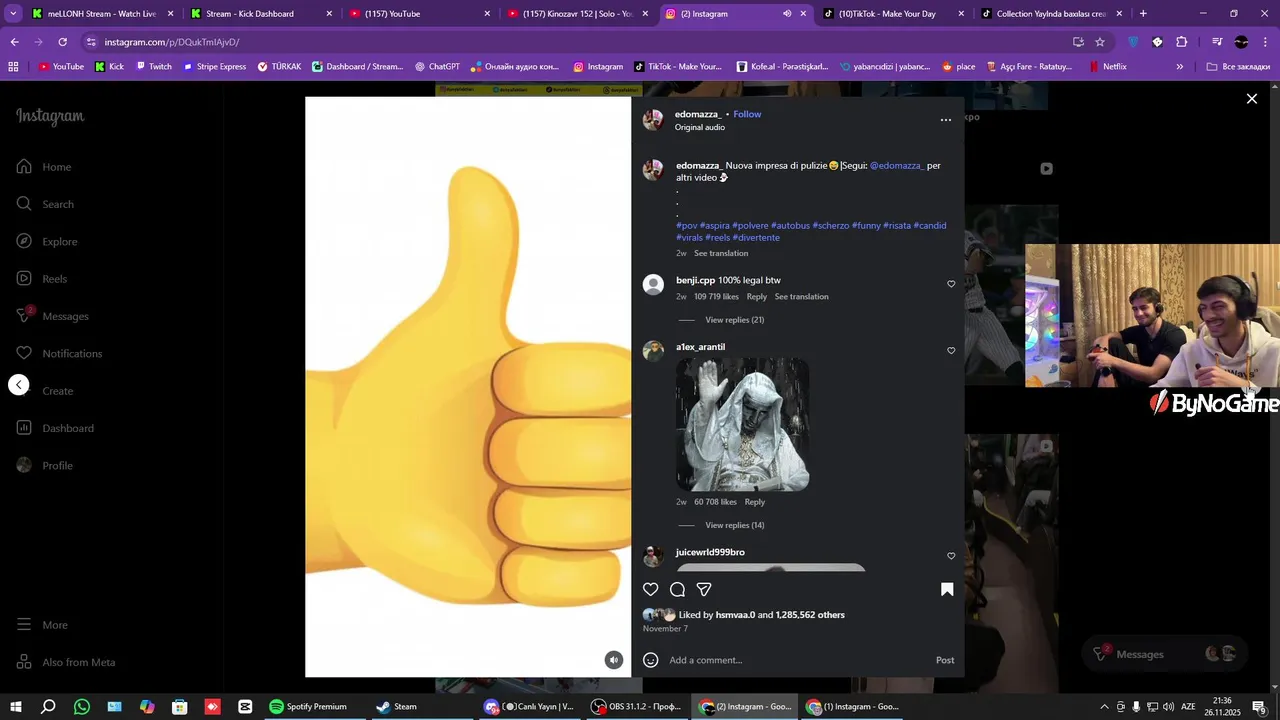Open browser extensions puzzle icon
Viewport: 1280px width, 720px height.
click(1181, 42)
